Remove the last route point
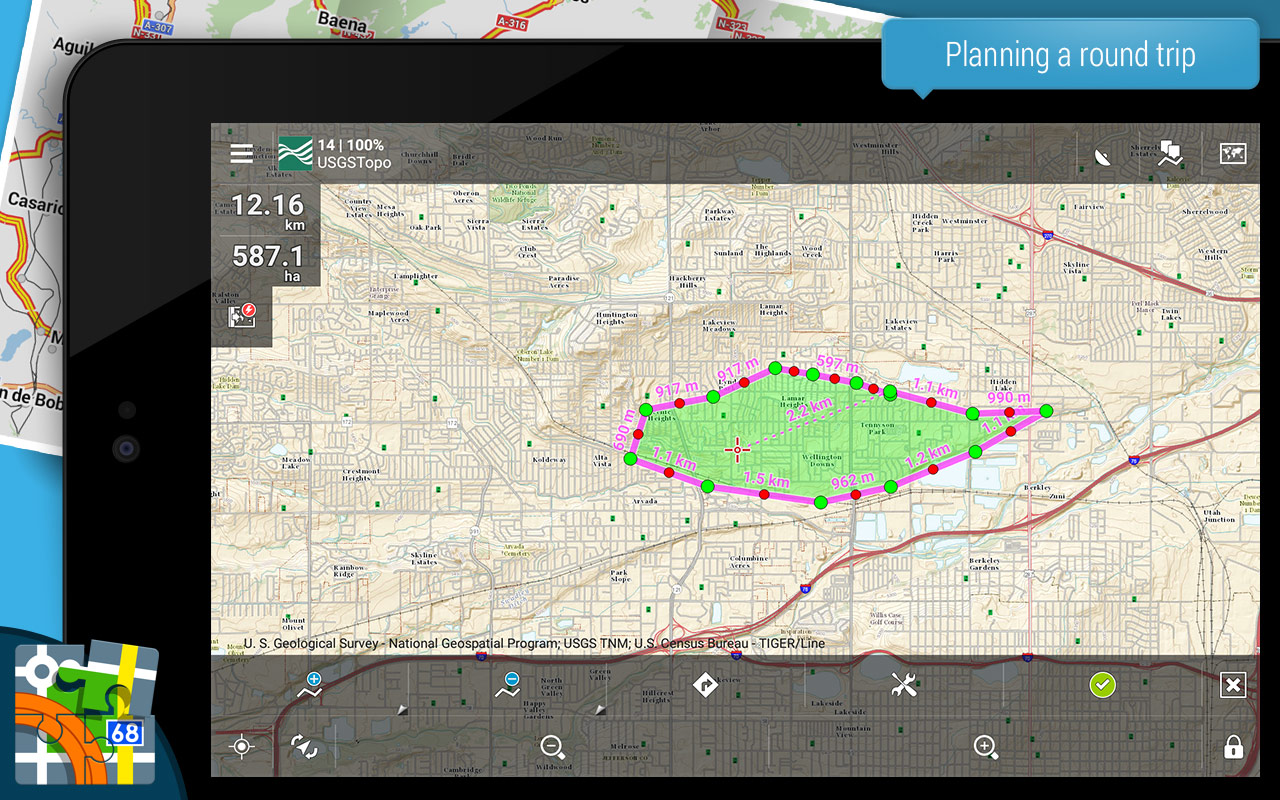The width and height of the screenshot is (1280, 800). (x=507, y=685)
